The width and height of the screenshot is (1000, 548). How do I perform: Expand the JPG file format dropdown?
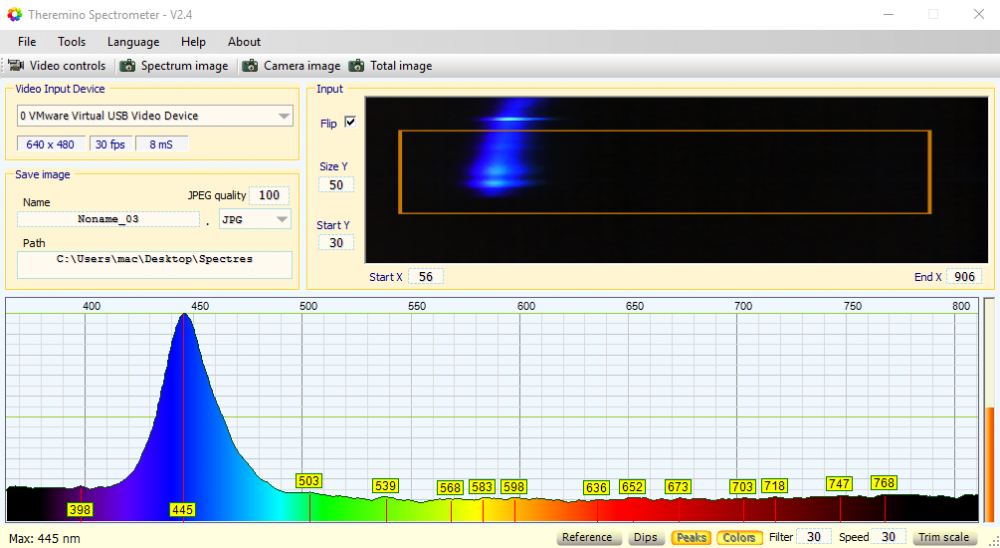point(281,219)
